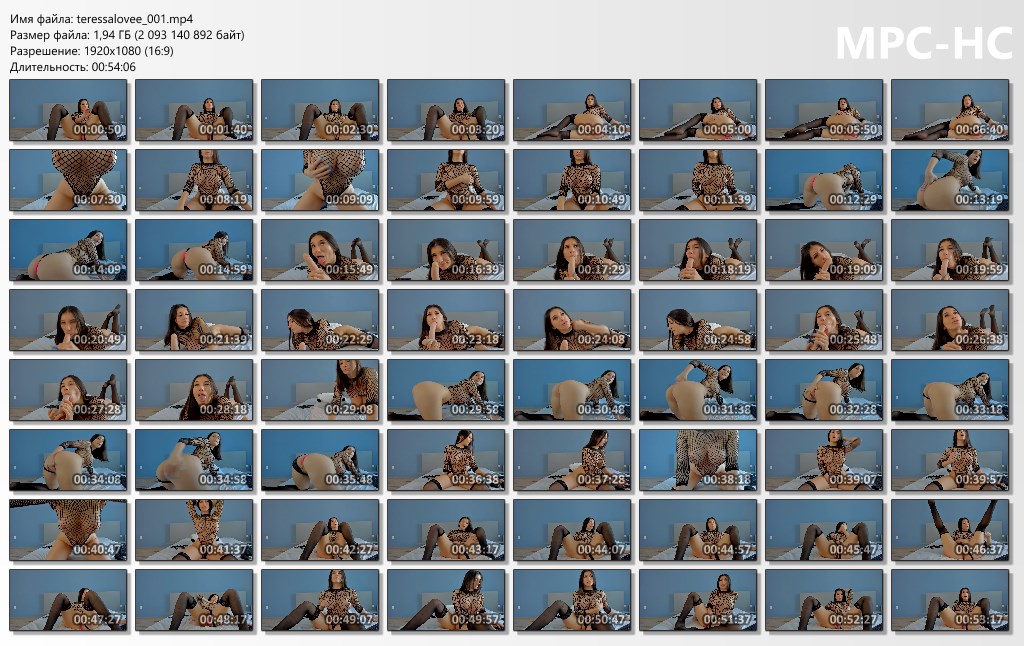The width and height of the screenshot is (1024, 646).
Task: Pick the thumbnail labeled 00:49:07
Action: click(320, 600)
